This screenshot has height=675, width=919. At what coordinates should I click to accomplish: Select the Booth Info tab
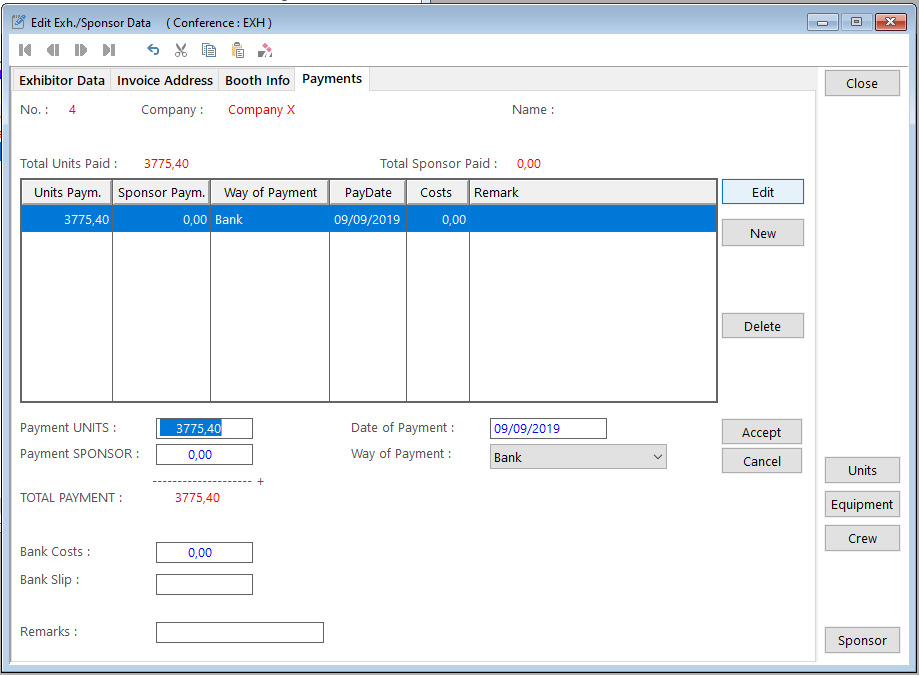(x=257, y=80)
